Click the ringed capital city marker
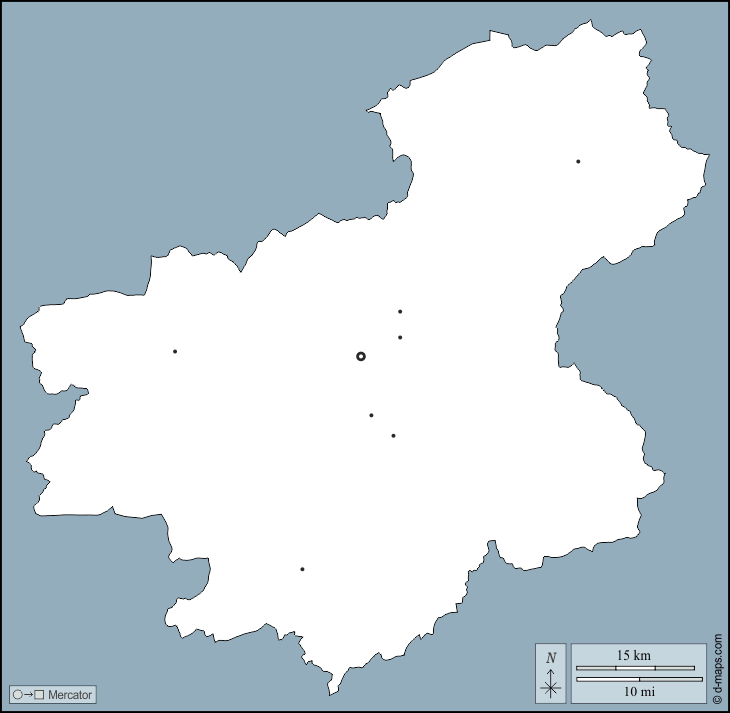730x713 pixels. click(x=361, y=356)
